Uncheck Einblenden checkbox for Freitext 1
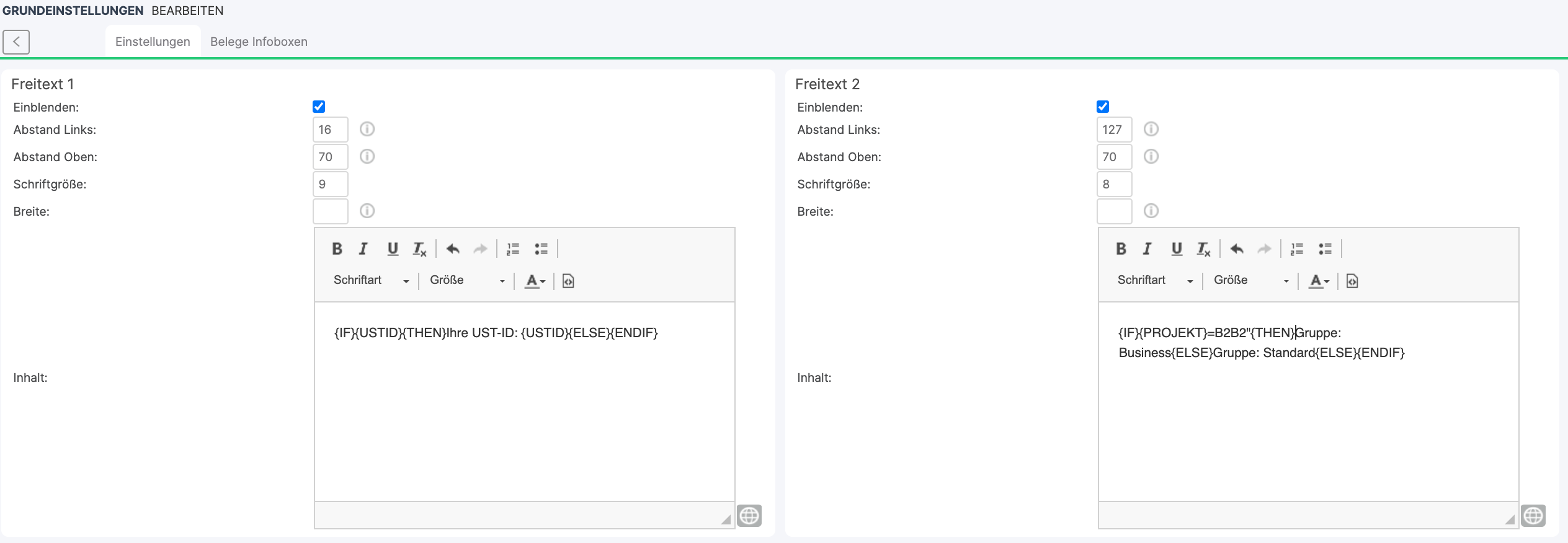Image resolution: width=1568 pixels, height=543 pixels. coord(319,107)
